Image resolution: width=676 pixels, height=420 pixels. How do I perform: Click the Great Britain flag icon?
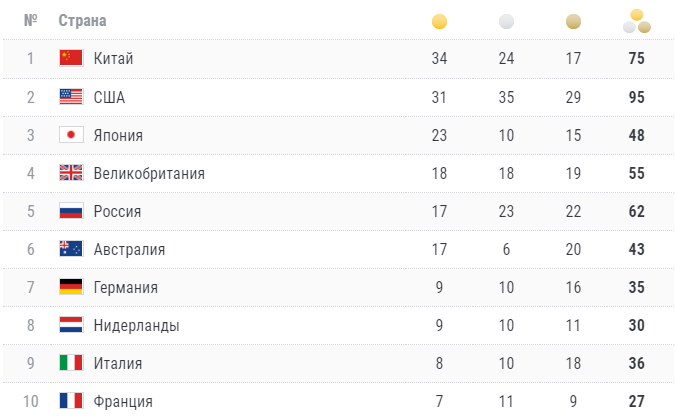pos(71,173)
